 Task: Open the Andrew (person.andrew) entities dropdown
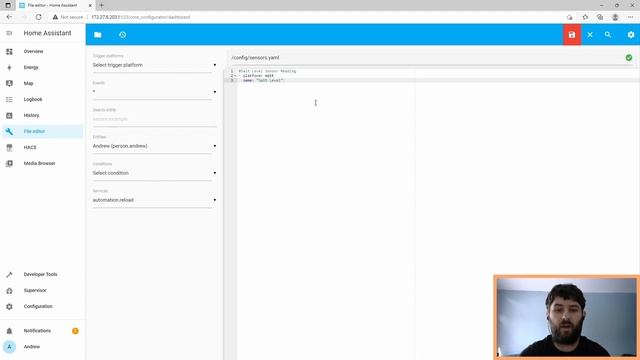click(x=154, y=146)
